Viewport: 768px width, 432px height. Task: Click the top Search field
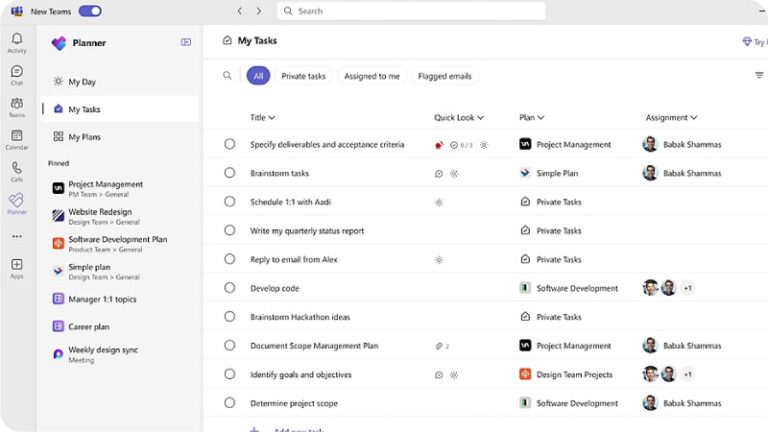click(411, 11)
